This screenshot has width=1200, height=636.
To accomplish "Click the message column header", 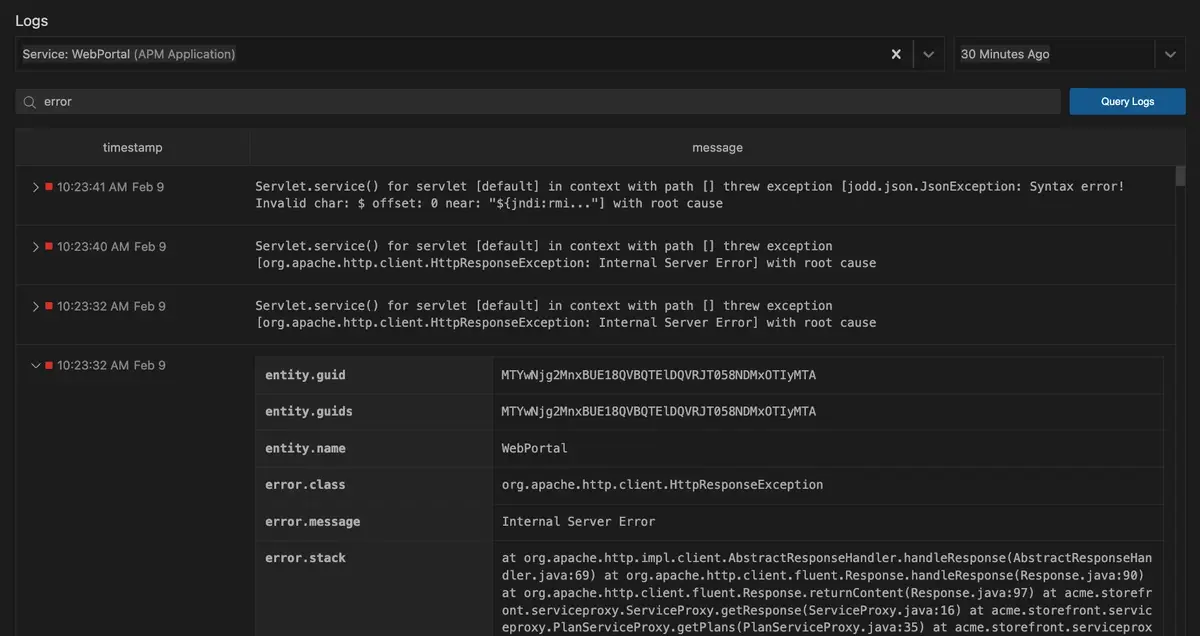I will (717, 147).
